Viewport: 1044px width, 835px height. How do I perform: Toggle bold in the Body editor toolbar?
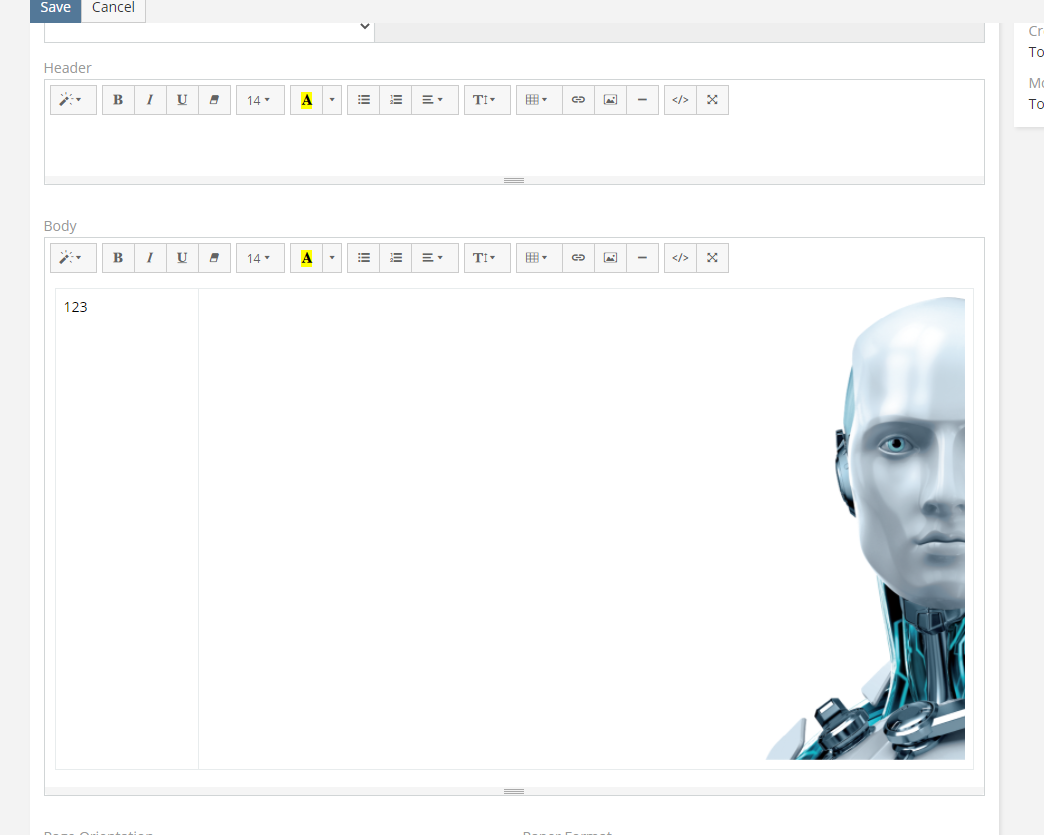118,258
